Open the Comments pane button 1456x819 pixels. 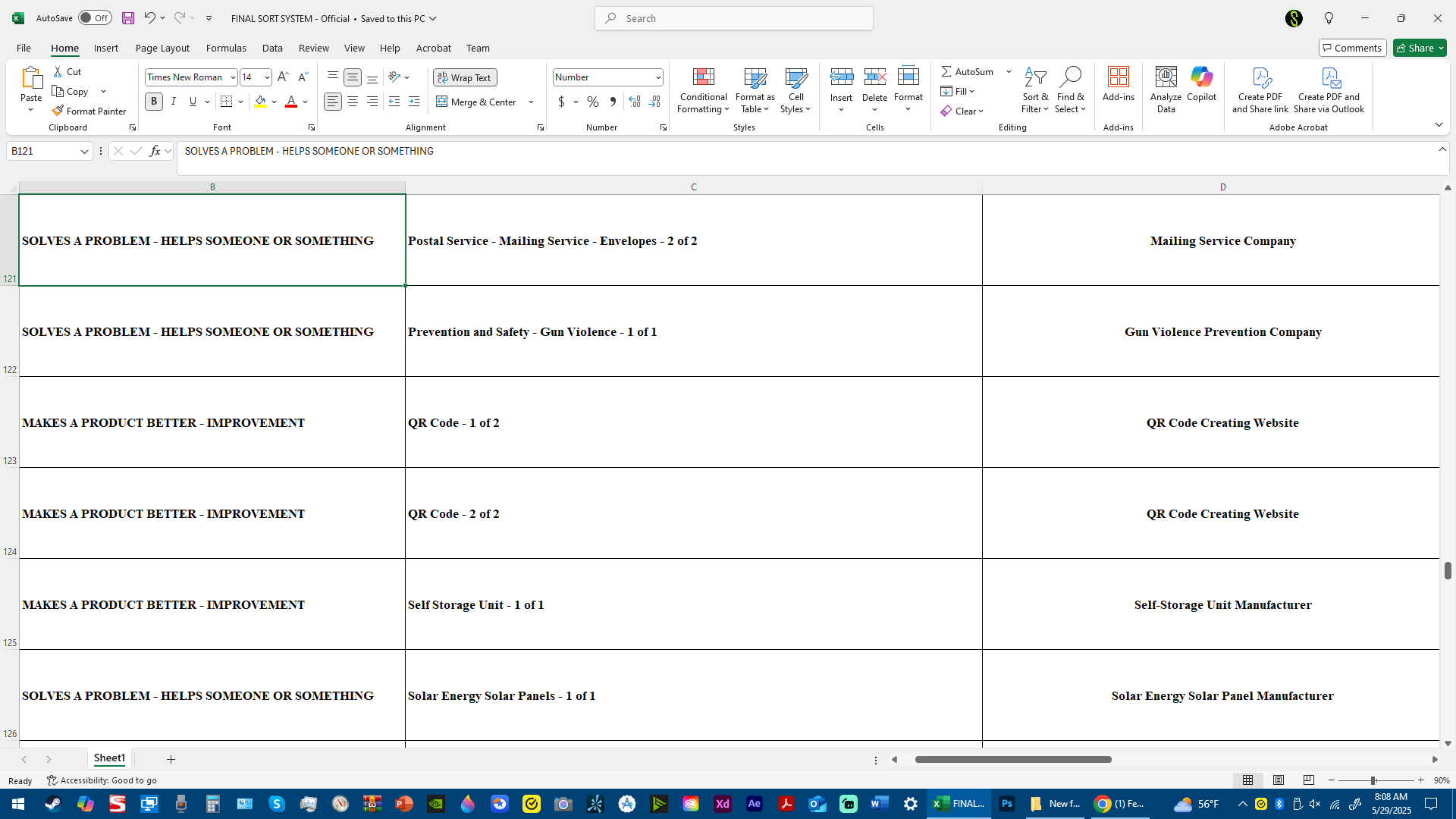click(1351, 48)
